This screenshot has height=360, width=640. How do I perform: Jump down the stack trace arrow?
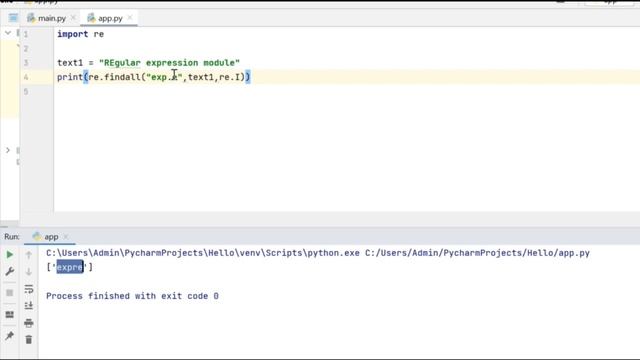click(x=29, y=271)
